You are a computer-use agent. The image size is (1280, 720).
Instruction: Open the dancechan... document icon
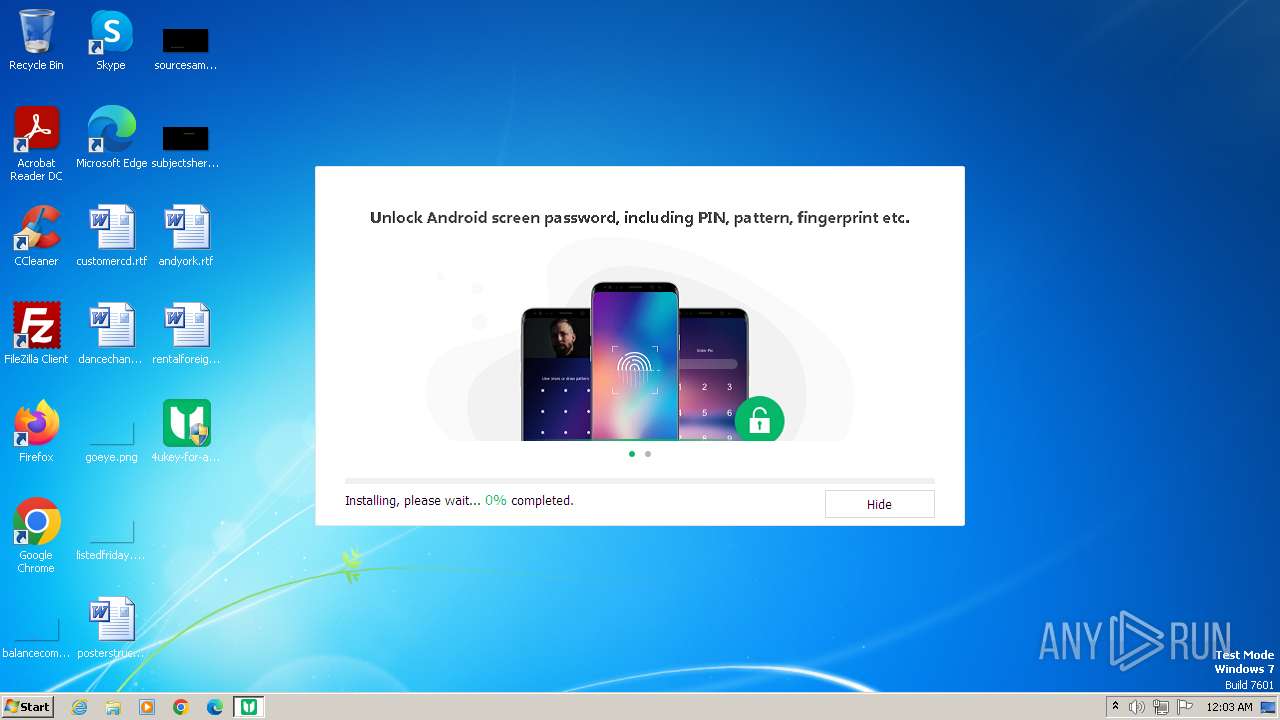(111, 334)
